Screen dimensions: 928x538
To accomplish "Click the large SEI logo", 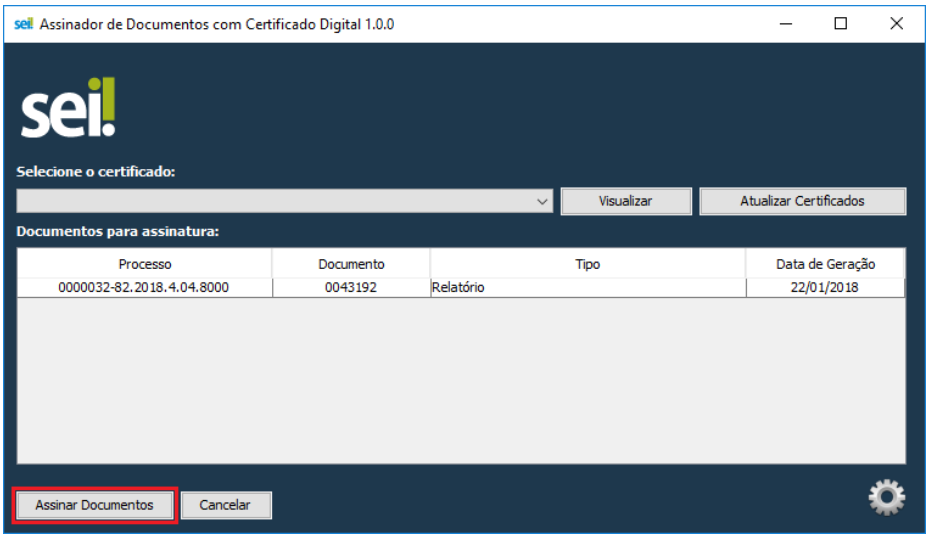I will [69, 109].
